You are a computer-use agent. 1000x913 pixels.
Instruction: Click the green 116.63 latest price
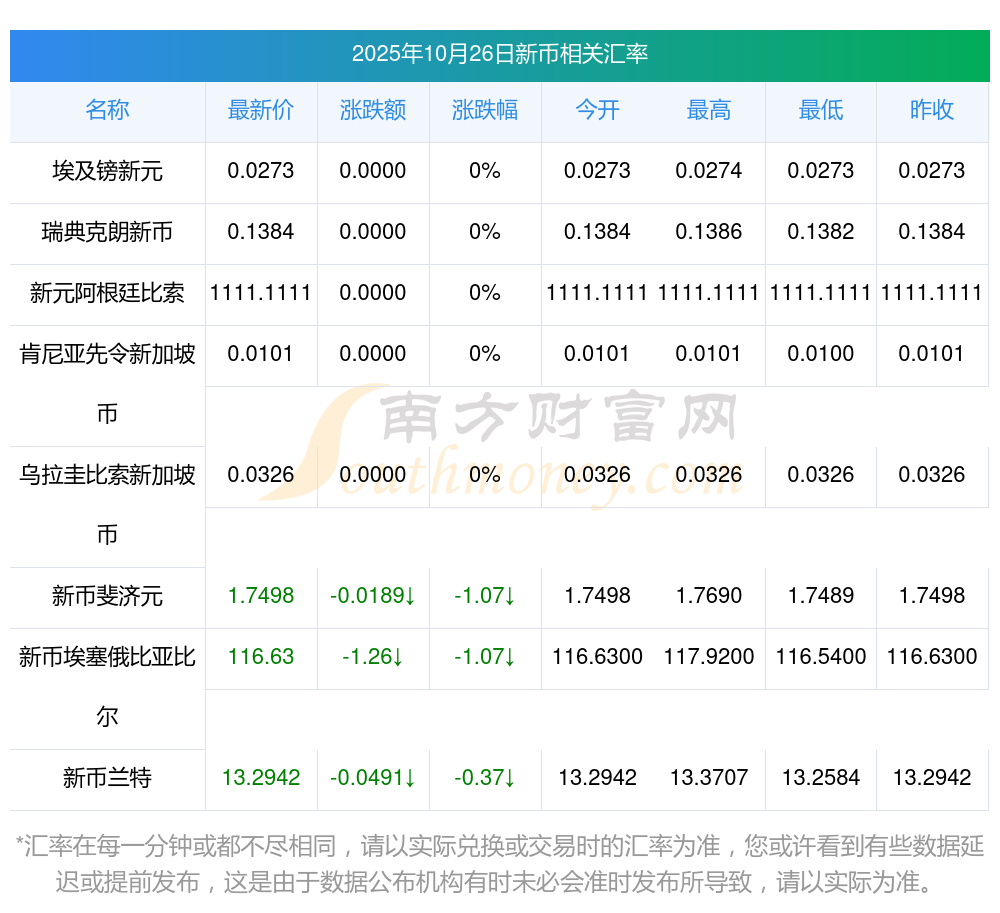coord(261,658)
